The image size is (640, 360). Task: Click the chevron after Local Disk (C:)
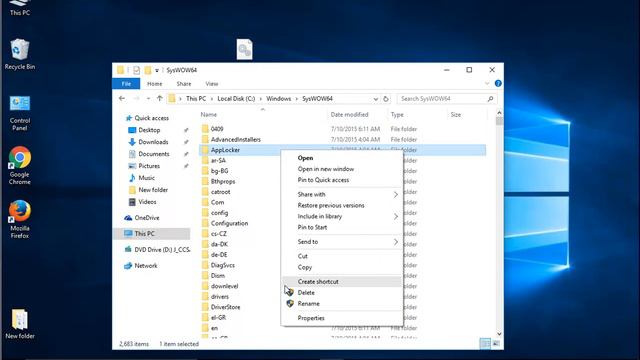point(261,99)
